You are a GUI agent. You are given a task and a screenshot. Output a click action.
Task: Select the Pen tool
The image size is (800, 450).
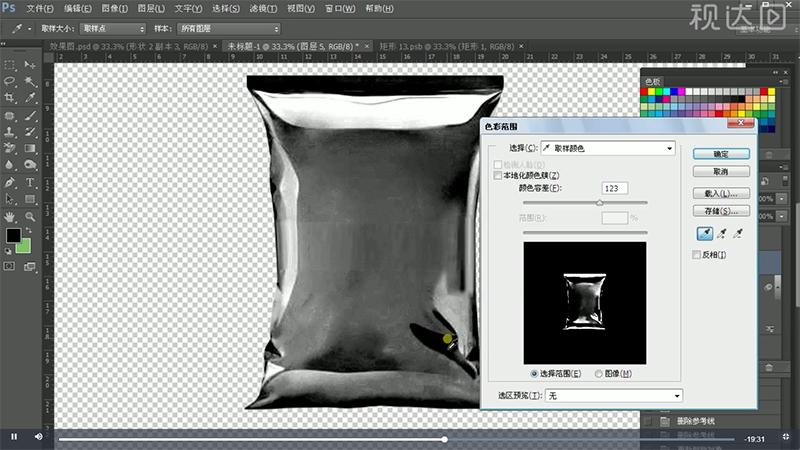(9, 182)
